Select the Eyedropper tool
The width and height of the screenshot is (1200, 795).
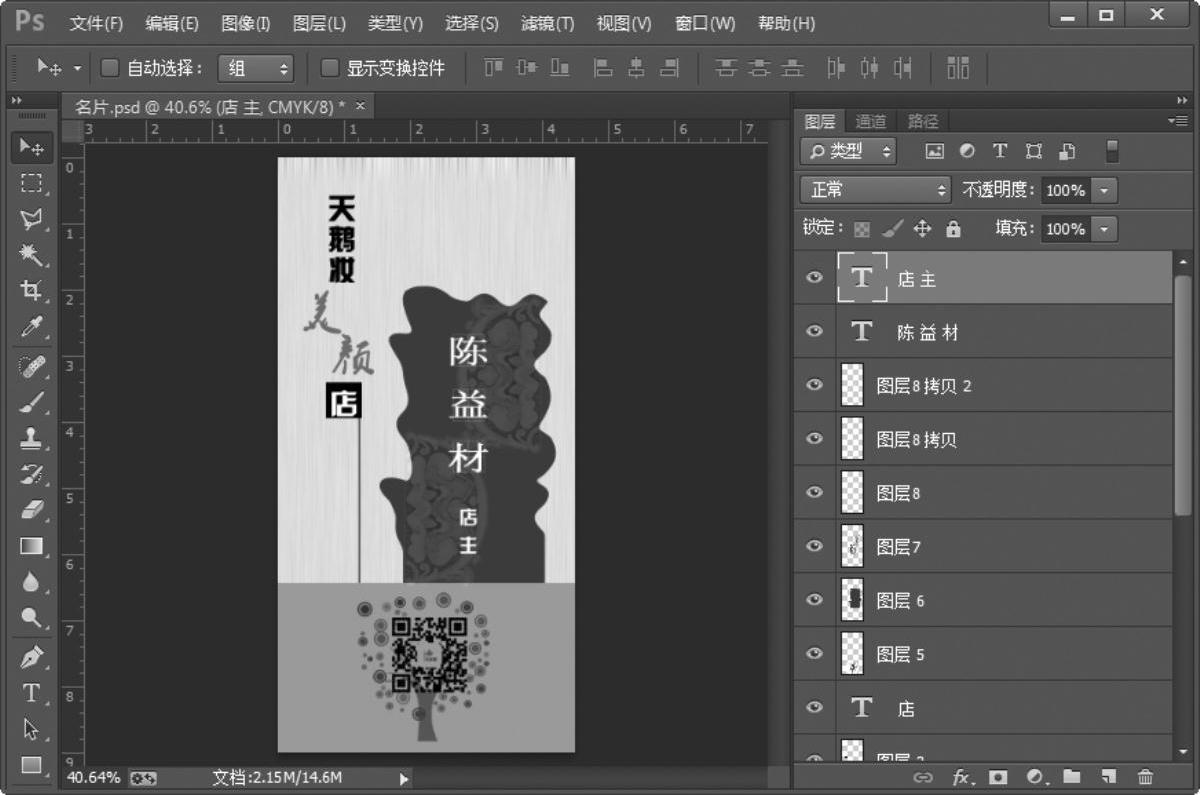32,326
